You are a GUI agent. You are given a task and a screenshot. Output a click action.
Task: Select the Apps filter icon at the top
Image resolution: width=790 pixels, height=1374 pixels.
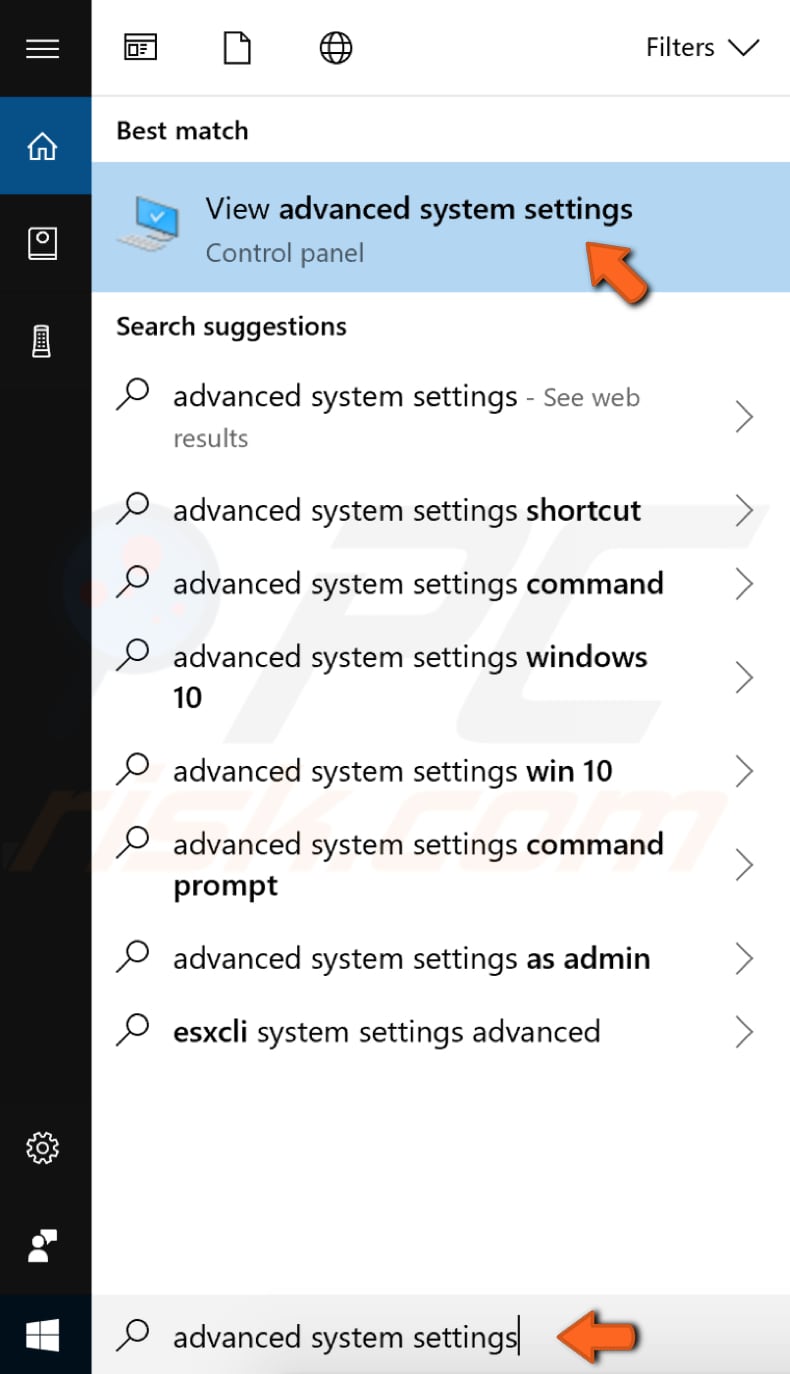coord(140,47)
